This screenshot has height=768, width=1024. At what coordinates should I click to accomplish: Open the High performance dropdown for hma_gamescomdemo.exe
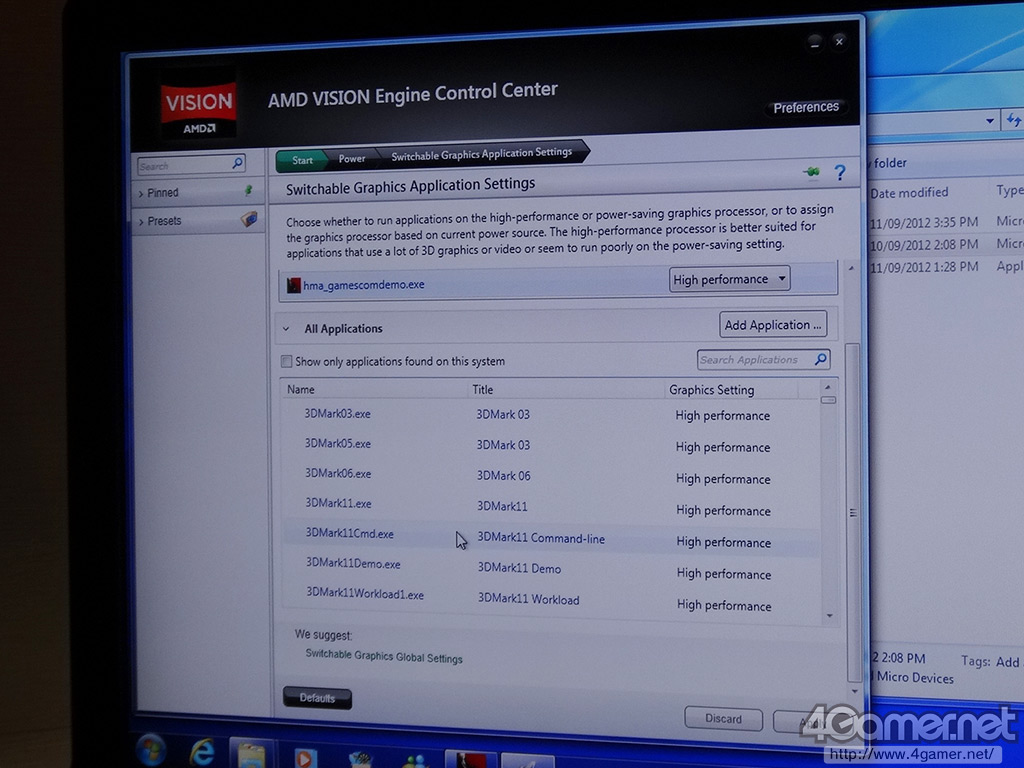(729, 279)
